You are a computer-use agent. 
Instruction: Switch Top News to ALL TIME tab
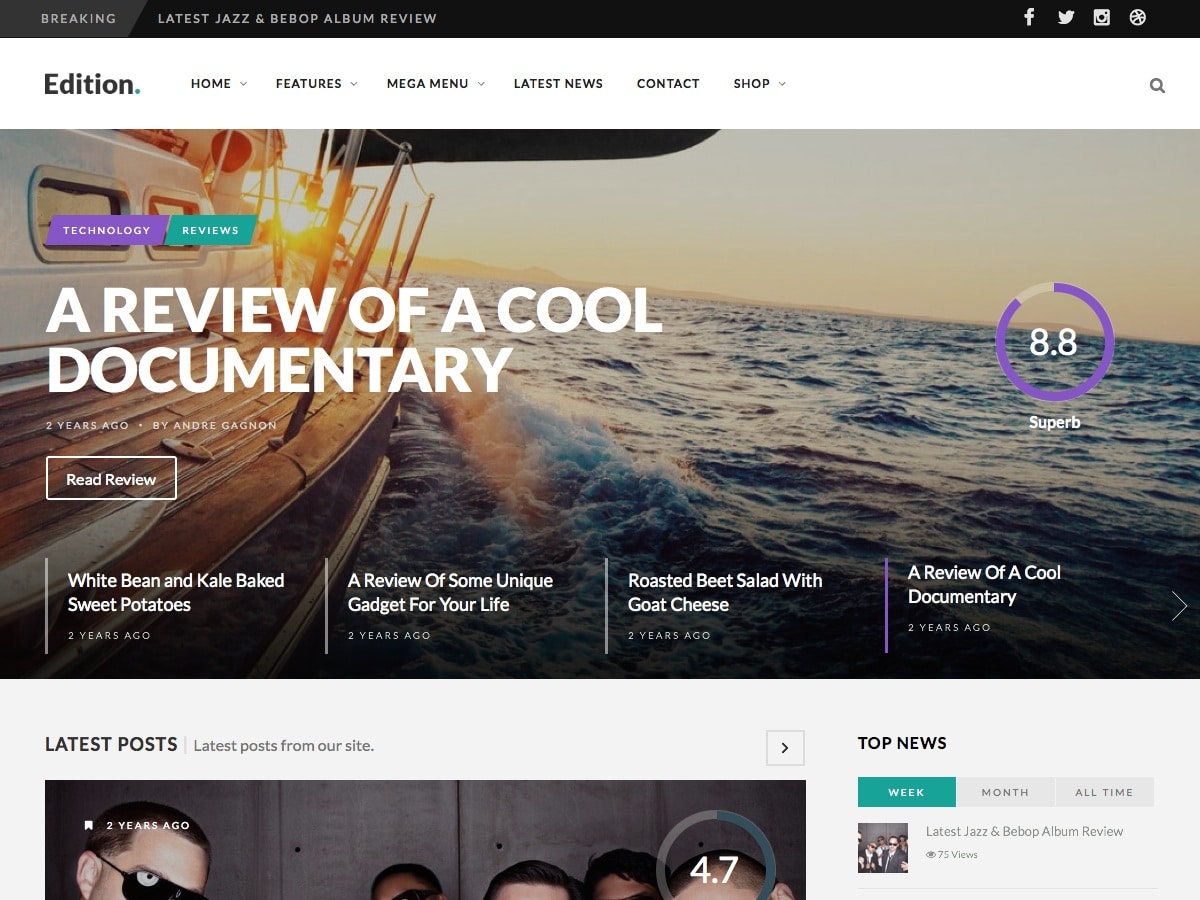point(1104,792)
